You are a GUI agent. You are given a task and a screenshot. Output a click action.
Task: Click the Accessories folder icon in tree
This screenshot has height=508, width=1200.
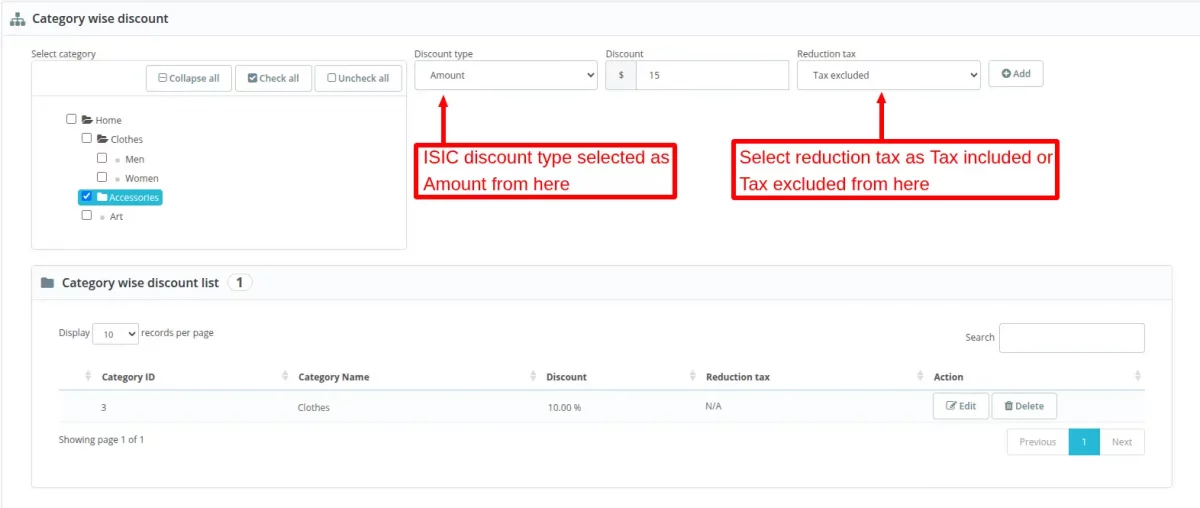(x=102, y=197)
